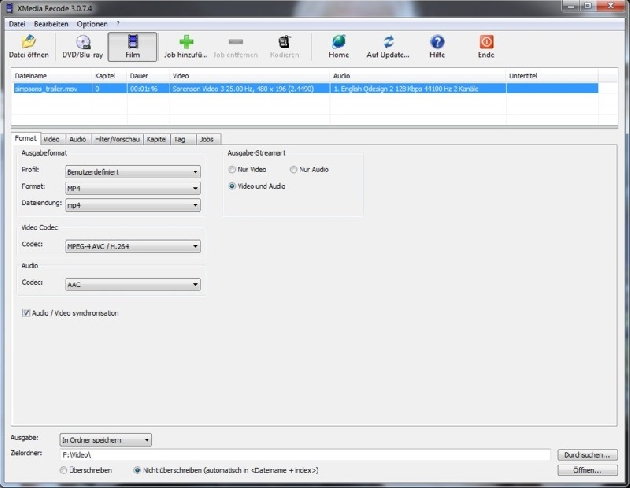This screenshot has height=488, width=630.
Task: Open the Format MP4 dropdown
Action: tap(132, 188)
